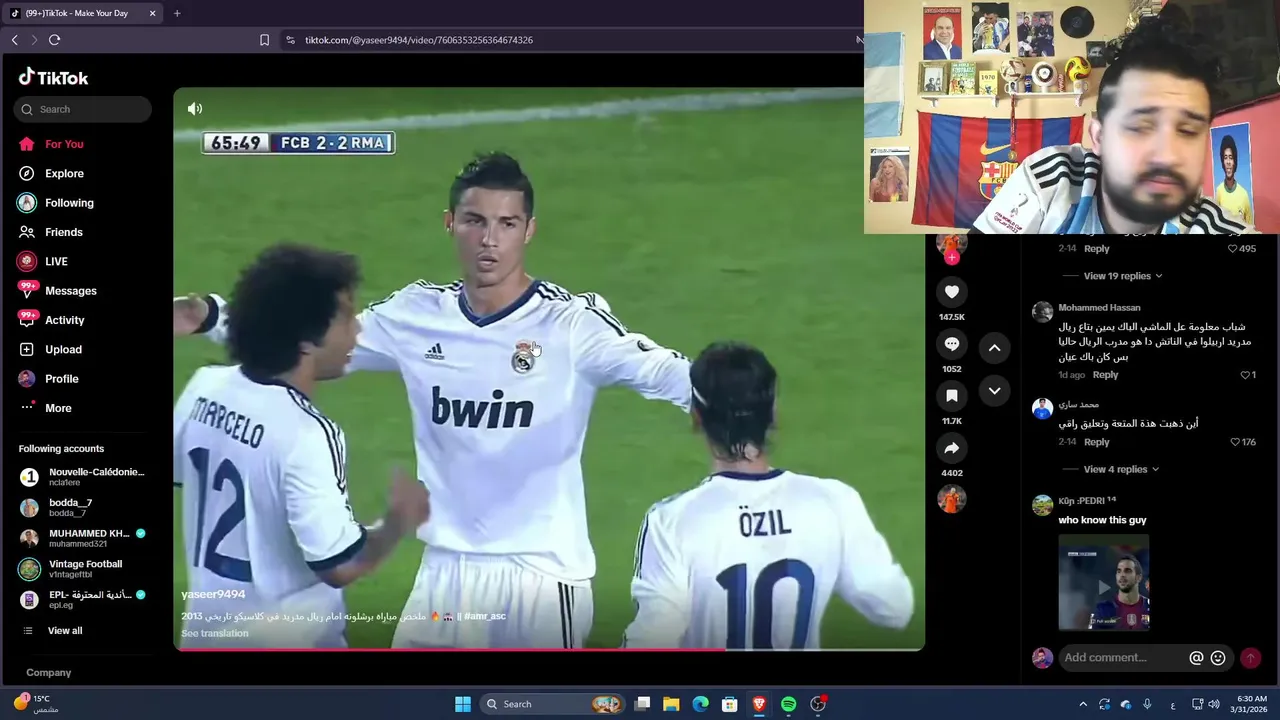Expand the More menu
This screenshot has height=720, width=1280.
click(58, 408)
